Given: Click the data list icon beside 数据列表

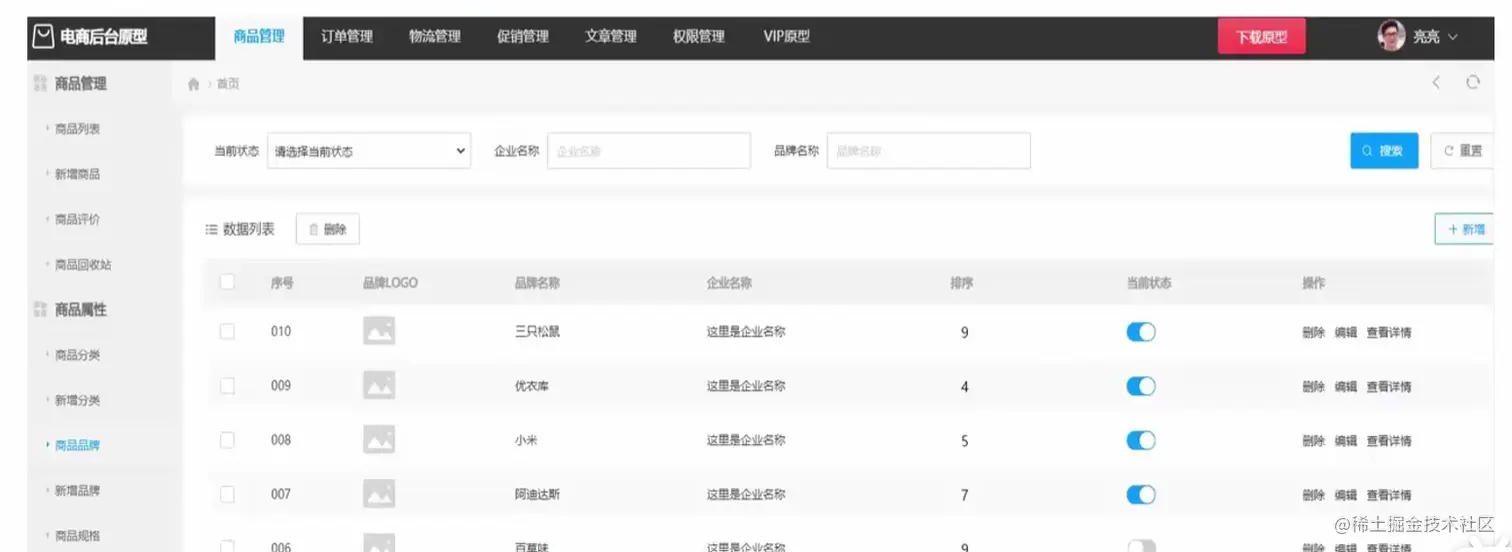Looking at the screenshot, I should point(211,230).
